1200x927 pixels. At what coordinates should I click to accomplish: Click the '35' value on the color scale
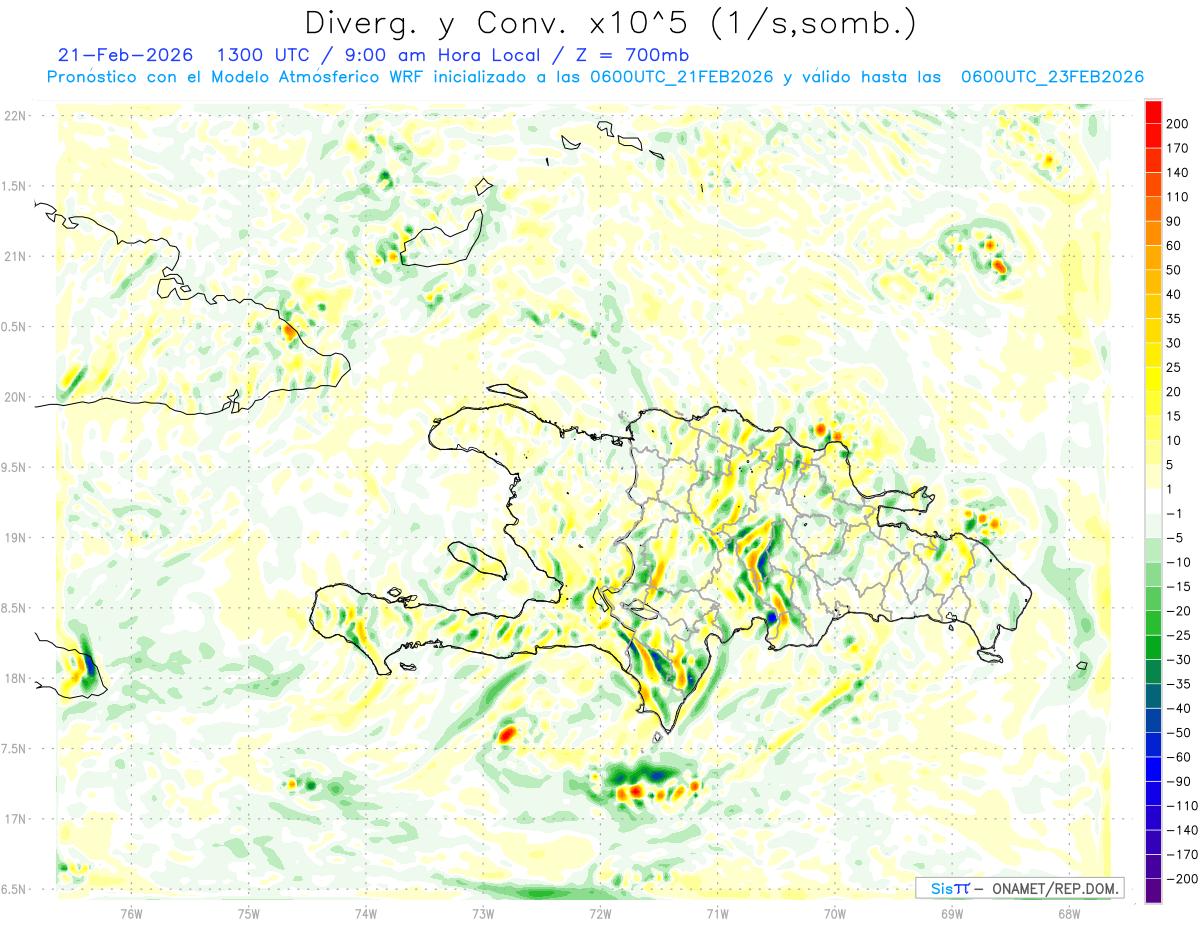(1174, 319)
